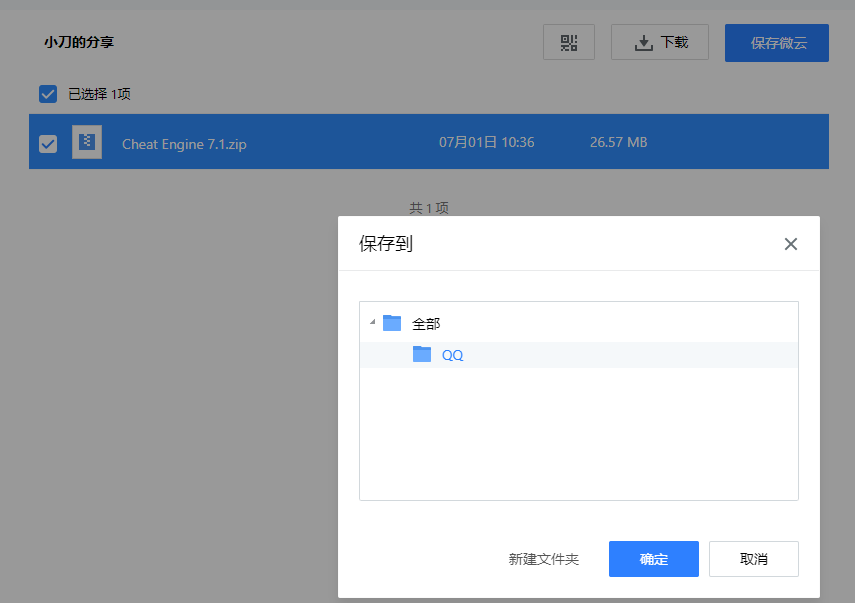Cancel the dialog with 取消
The height and width of the screenshot is (603, 855).
(753, 559)
